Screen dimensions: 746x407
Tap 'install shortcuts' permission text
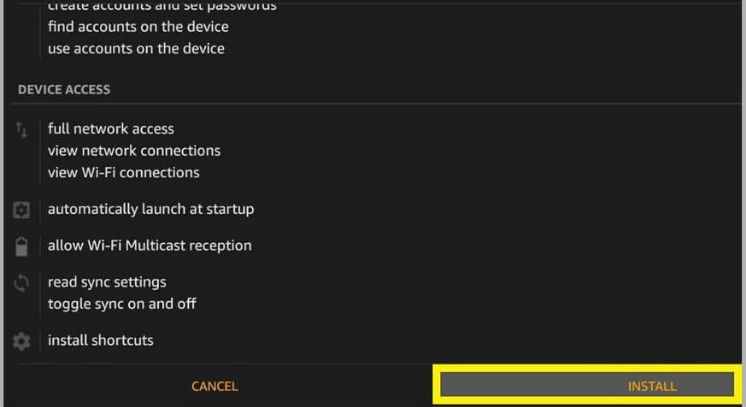tap(100, 340)
